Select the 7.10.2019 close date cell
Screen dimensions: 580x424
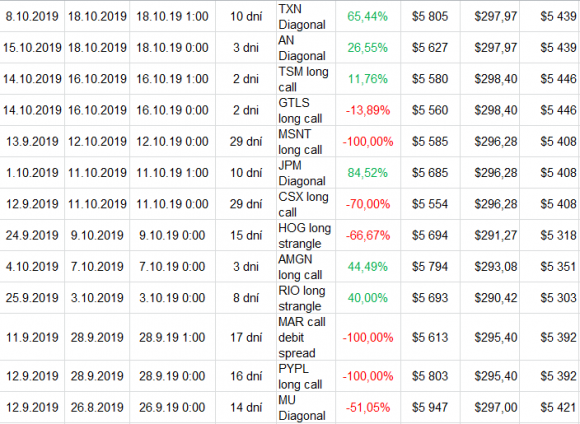tap(97, 266)
